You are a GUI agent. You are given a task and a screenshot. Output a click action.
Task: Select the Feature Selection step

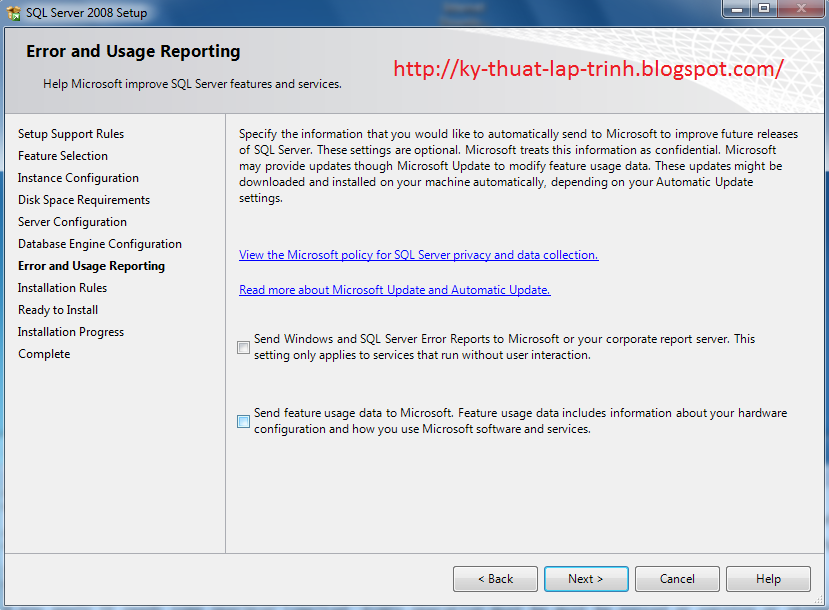[62, 156]
